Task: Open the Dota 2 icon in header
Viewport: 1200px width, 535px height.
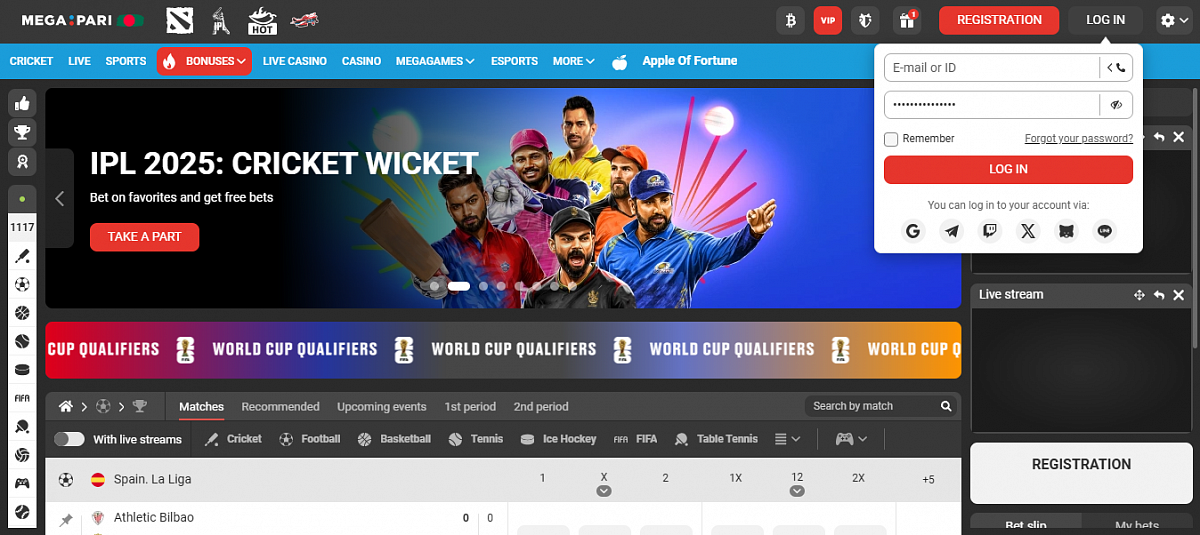Action: point(179,20)
